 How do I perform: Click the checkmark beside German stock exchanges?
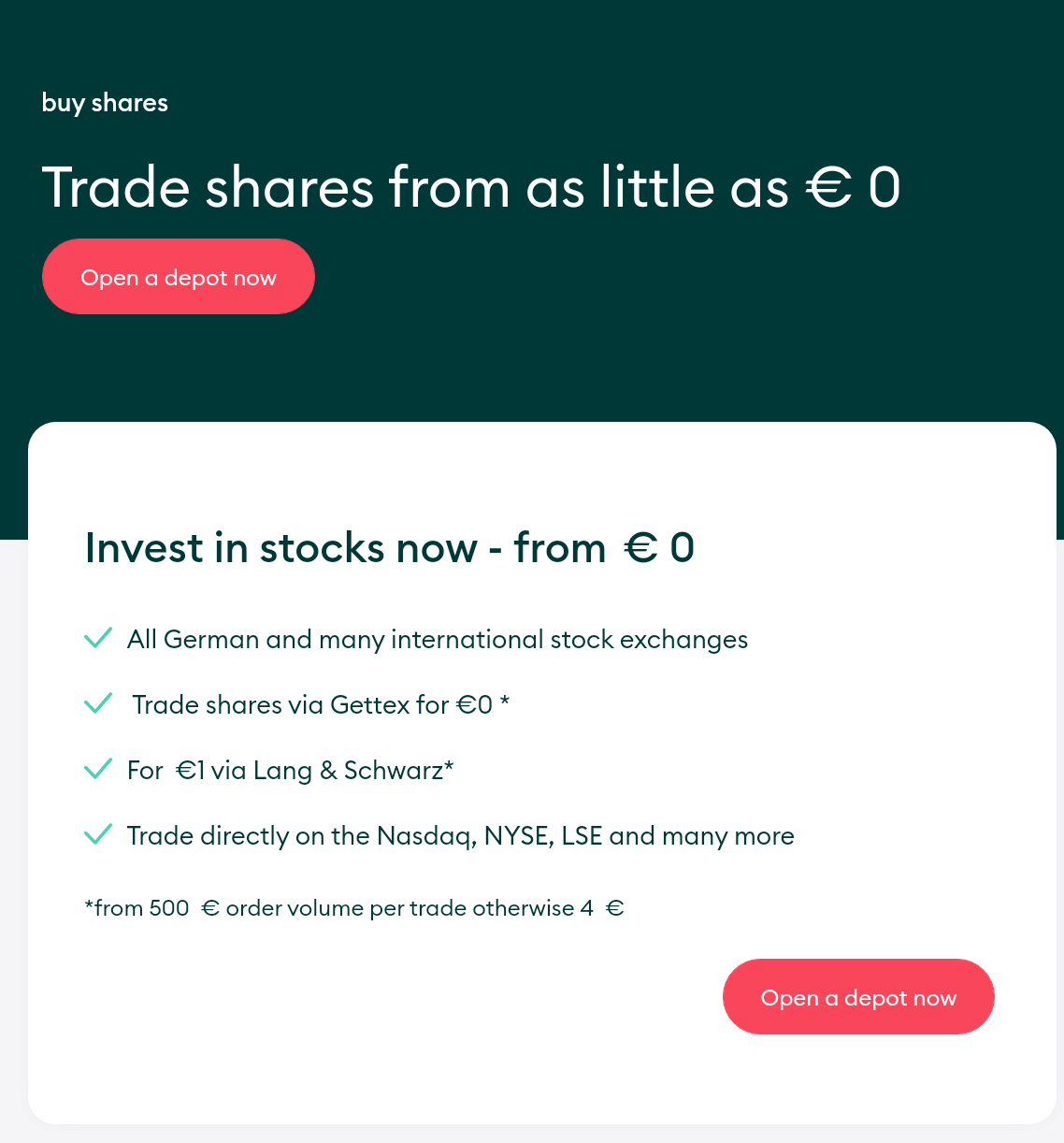98,638
